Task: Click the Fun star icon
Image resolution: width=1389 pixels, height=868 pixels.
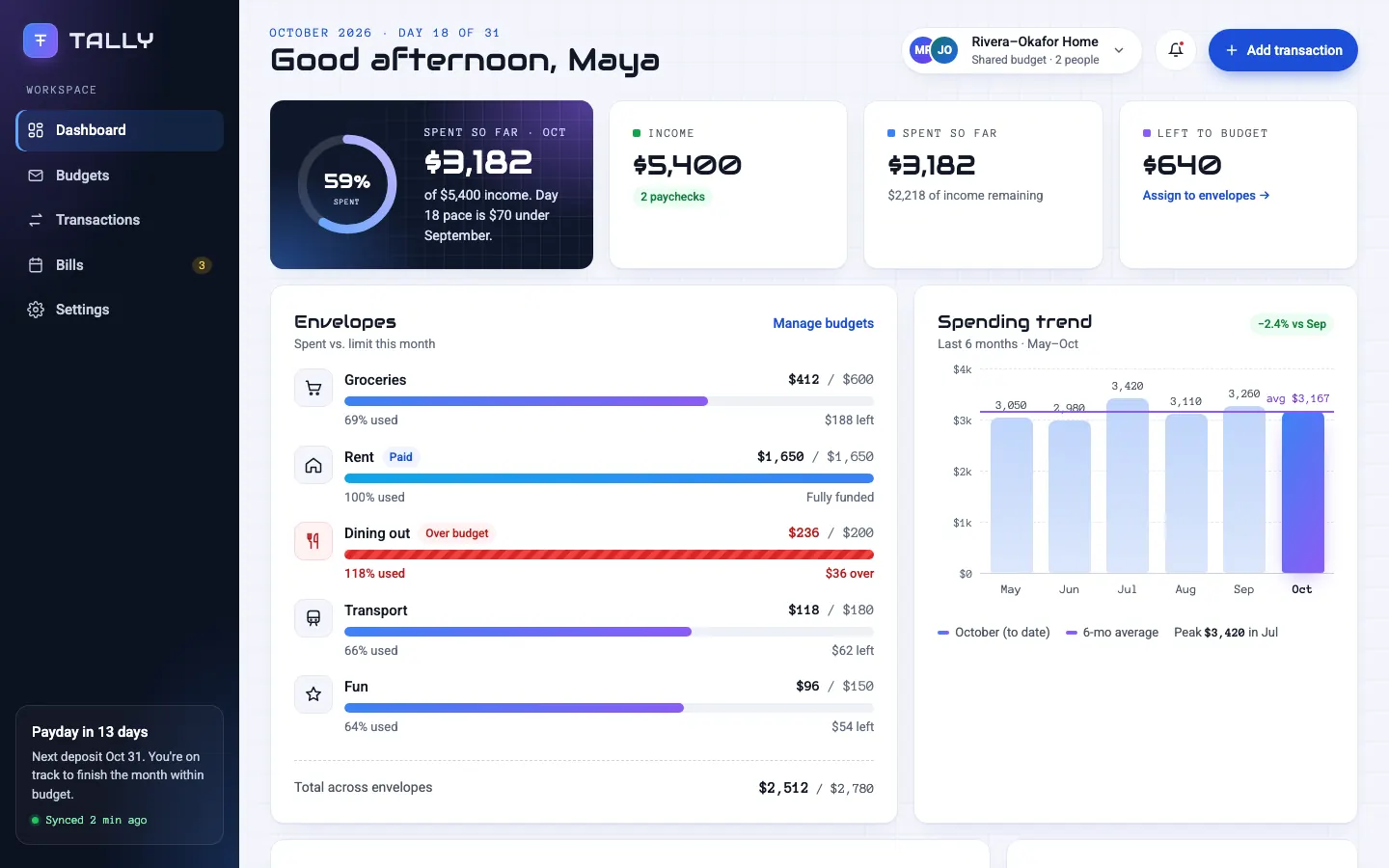Action: [313, 694]
